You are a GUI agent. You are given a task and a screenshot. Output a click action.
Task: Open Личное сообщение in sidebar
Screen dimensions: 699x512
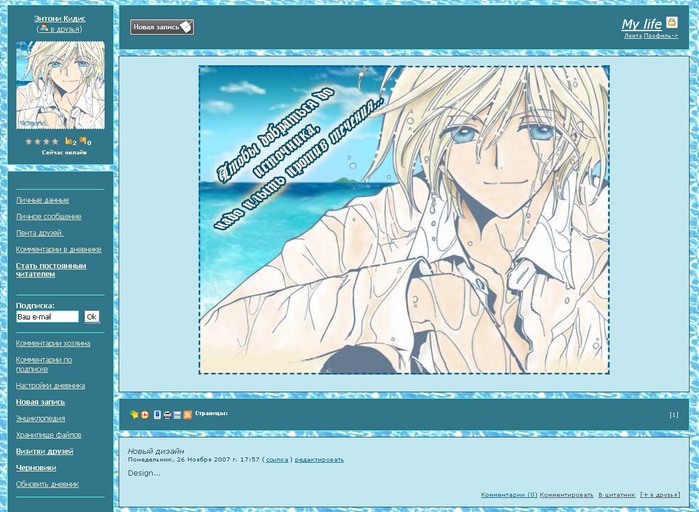coord(49,217)
